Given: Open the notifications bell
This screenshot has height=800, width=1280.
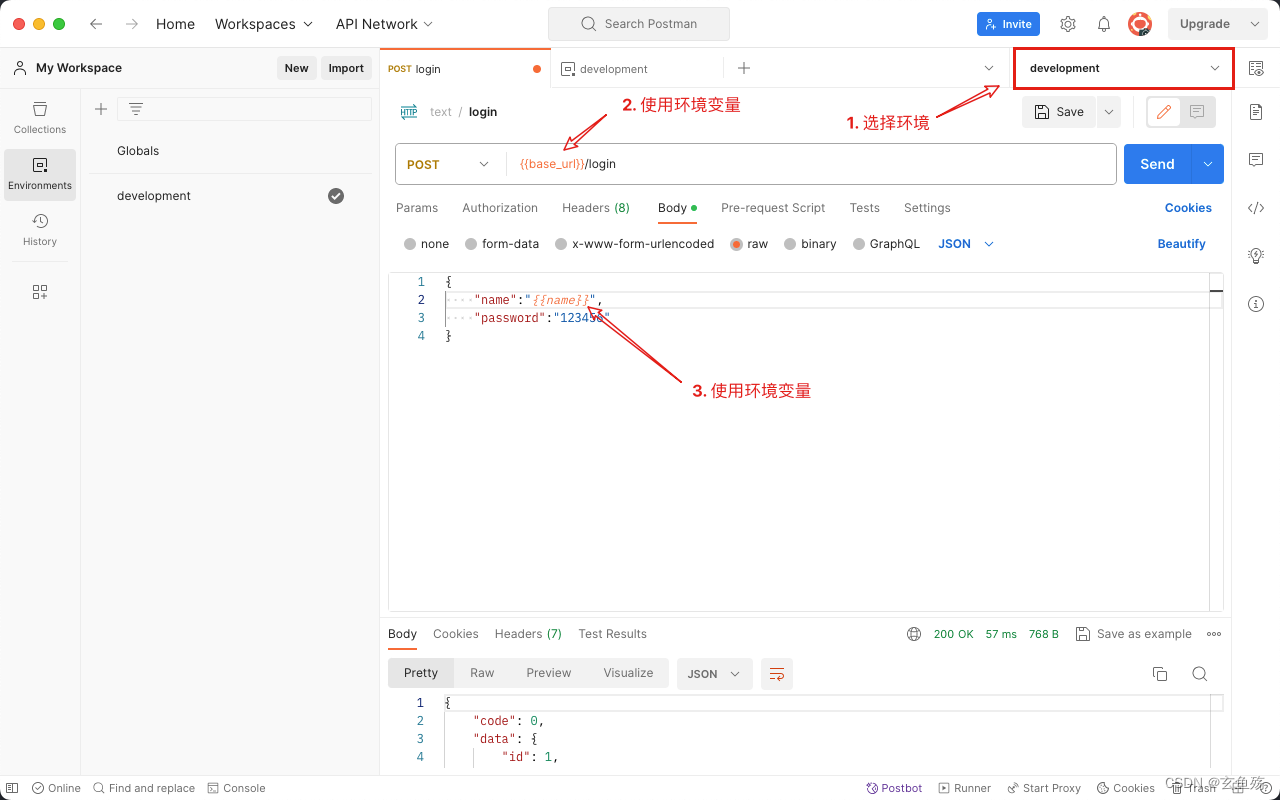Looking at the screenshot, I should point(1104,24).
